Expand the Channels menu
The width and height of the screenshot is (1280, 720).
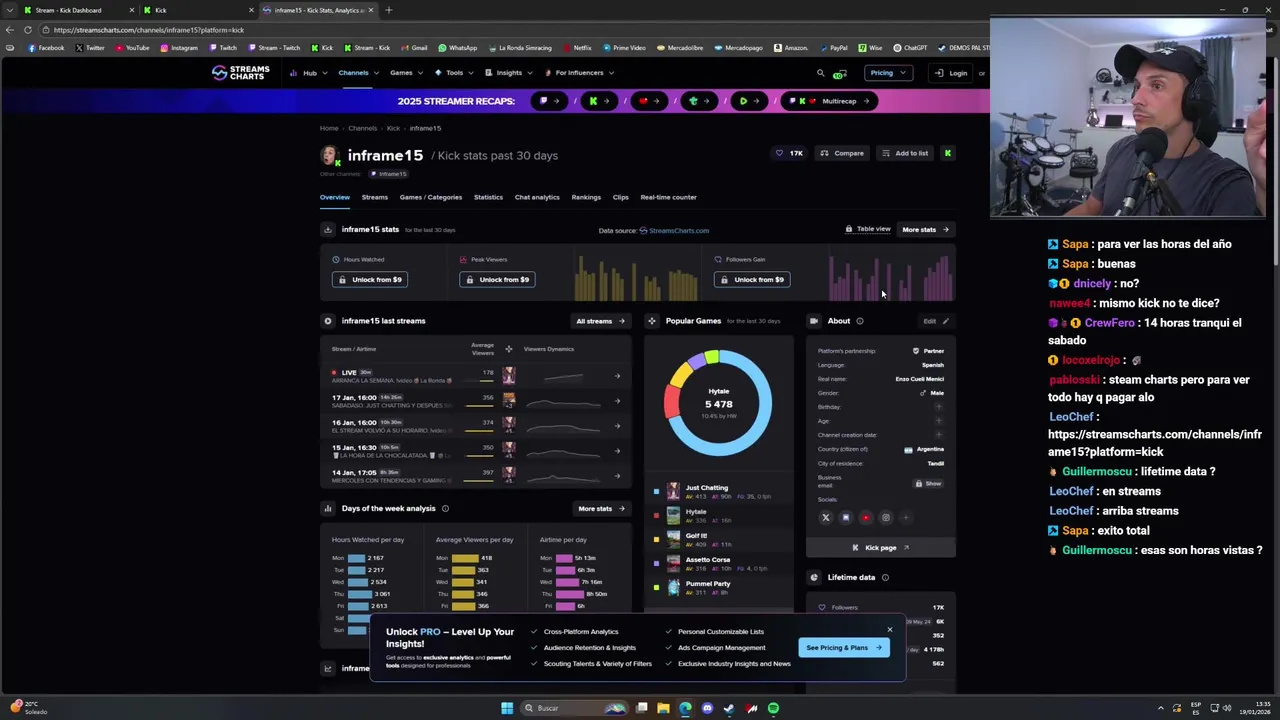click(357, 73)
